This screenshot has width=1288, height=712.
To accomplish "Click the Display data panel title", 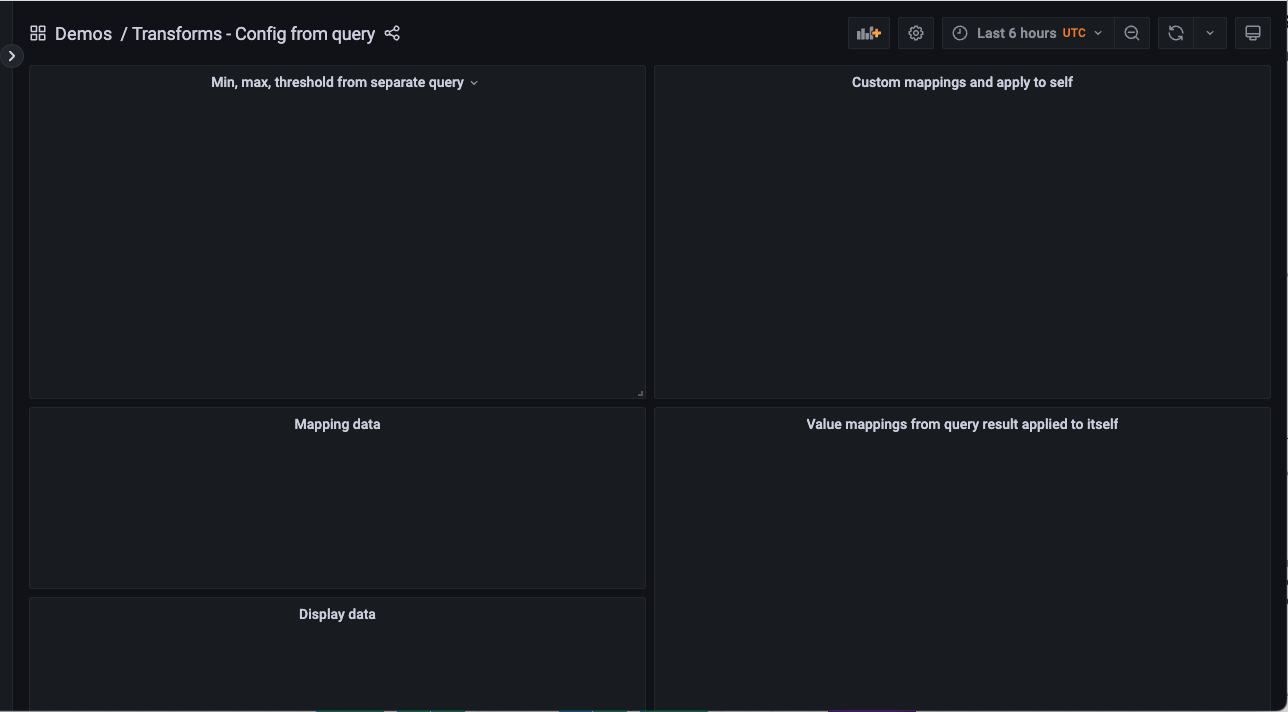I will (x=337, y=614).
